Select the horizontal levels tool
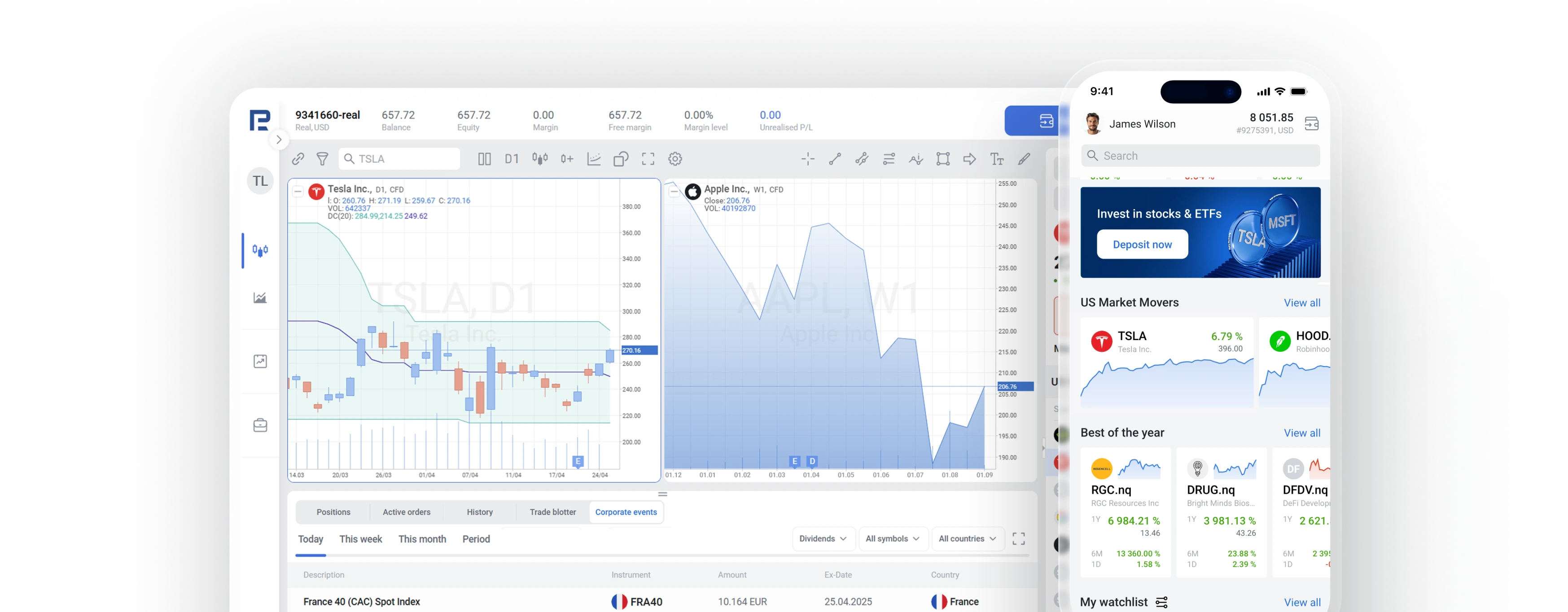This screenshot has height=612, width=1568. click(x=889, y=159)
